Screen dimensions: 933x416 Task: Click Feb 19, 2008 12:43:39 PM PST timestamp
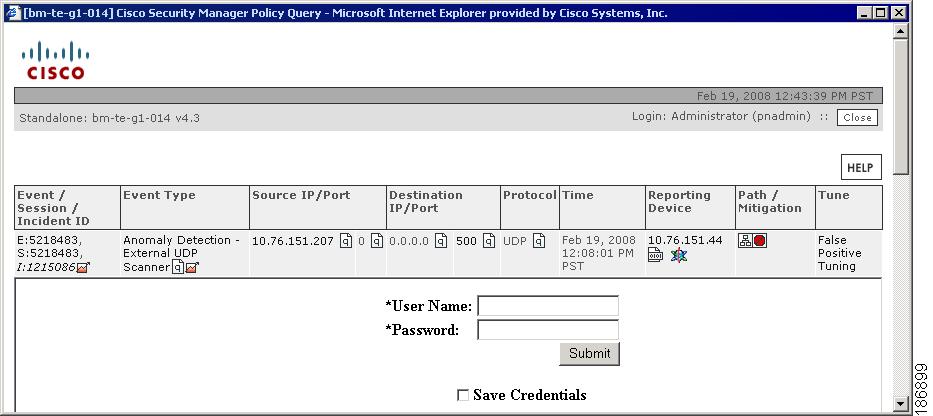[x=786, y=96]
